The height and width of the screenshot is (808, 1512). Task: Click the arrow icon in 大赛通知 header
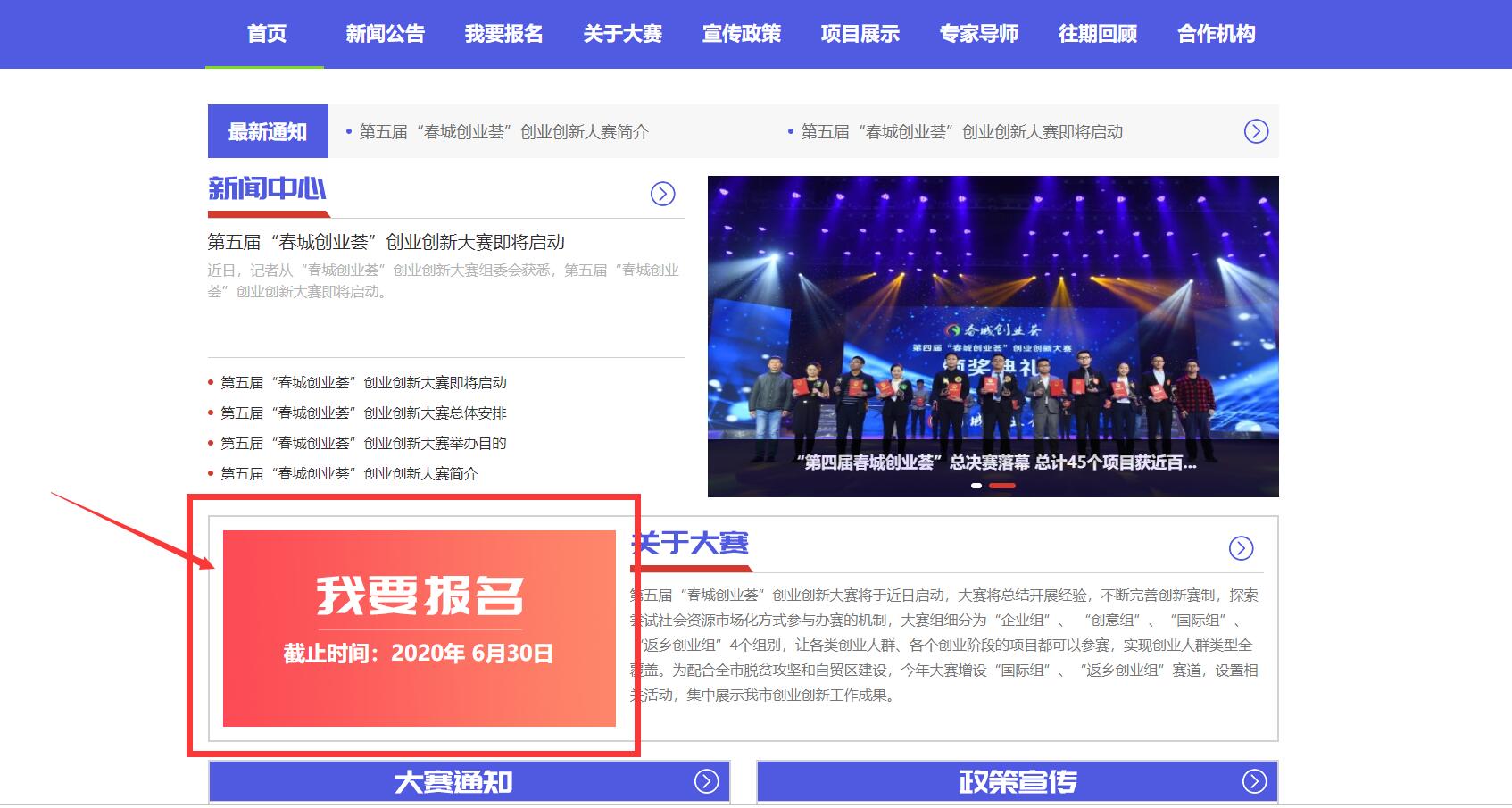pos(707,781)
